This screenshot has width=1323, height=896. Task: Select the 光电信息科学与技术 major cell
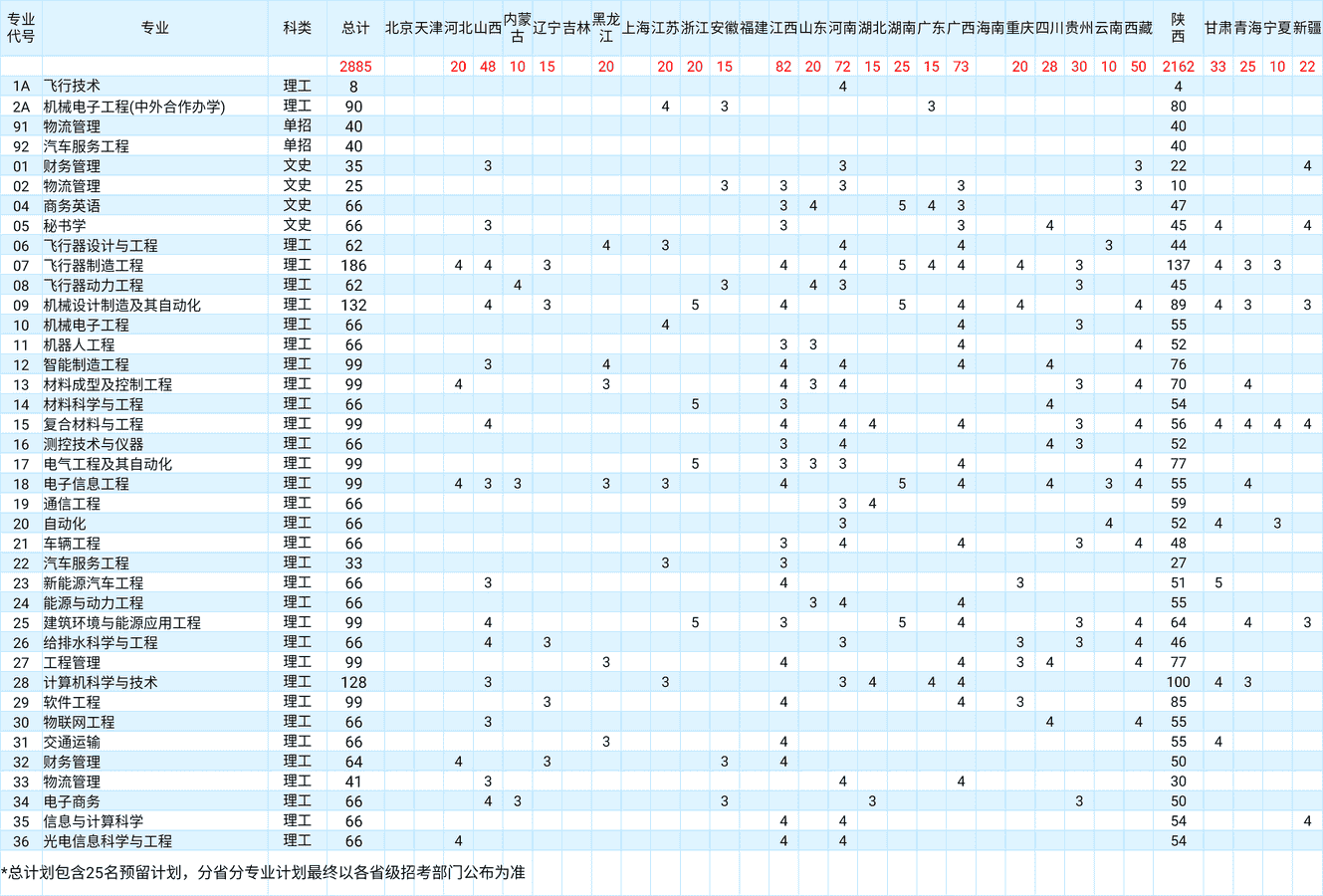point(108,841)
